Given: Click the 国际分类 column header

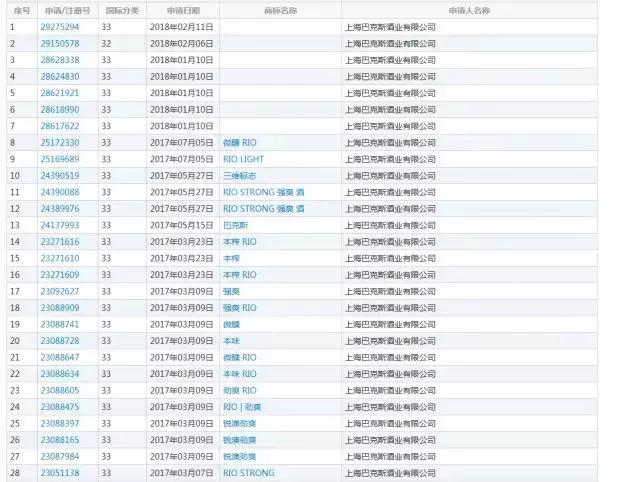Looking at the screenshot, I should (122, 11).
